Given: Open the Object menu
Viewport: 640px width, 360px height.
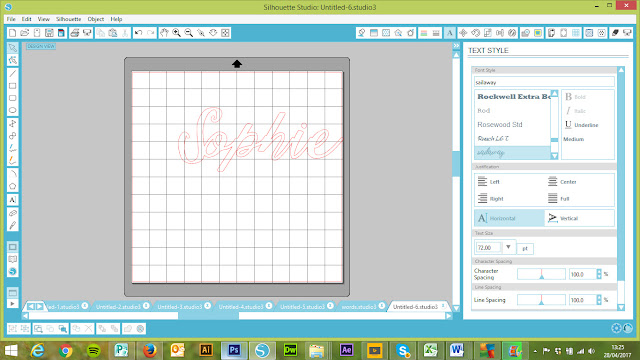Looking at the screenshot, I should pyautogui.click(x=96, y=19).
